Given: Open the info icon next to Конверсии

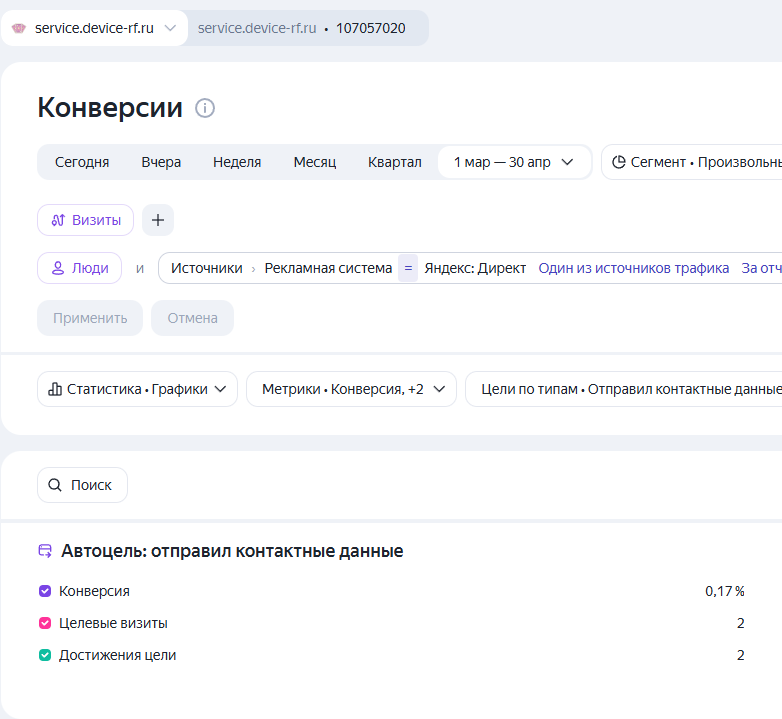Looking at the screenshot, I should [204, 108].
